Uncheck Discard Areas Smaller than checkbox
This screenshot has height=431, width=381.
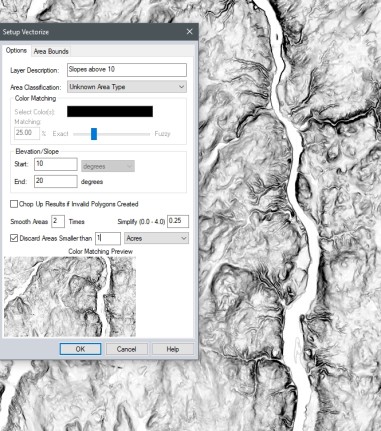click(x=14, y=238)
